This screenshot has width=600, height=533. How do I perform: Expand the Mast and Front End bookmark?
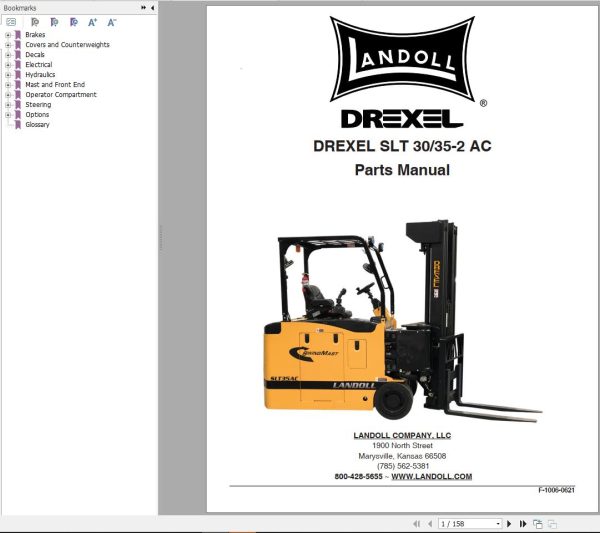(x=8, y=85)
